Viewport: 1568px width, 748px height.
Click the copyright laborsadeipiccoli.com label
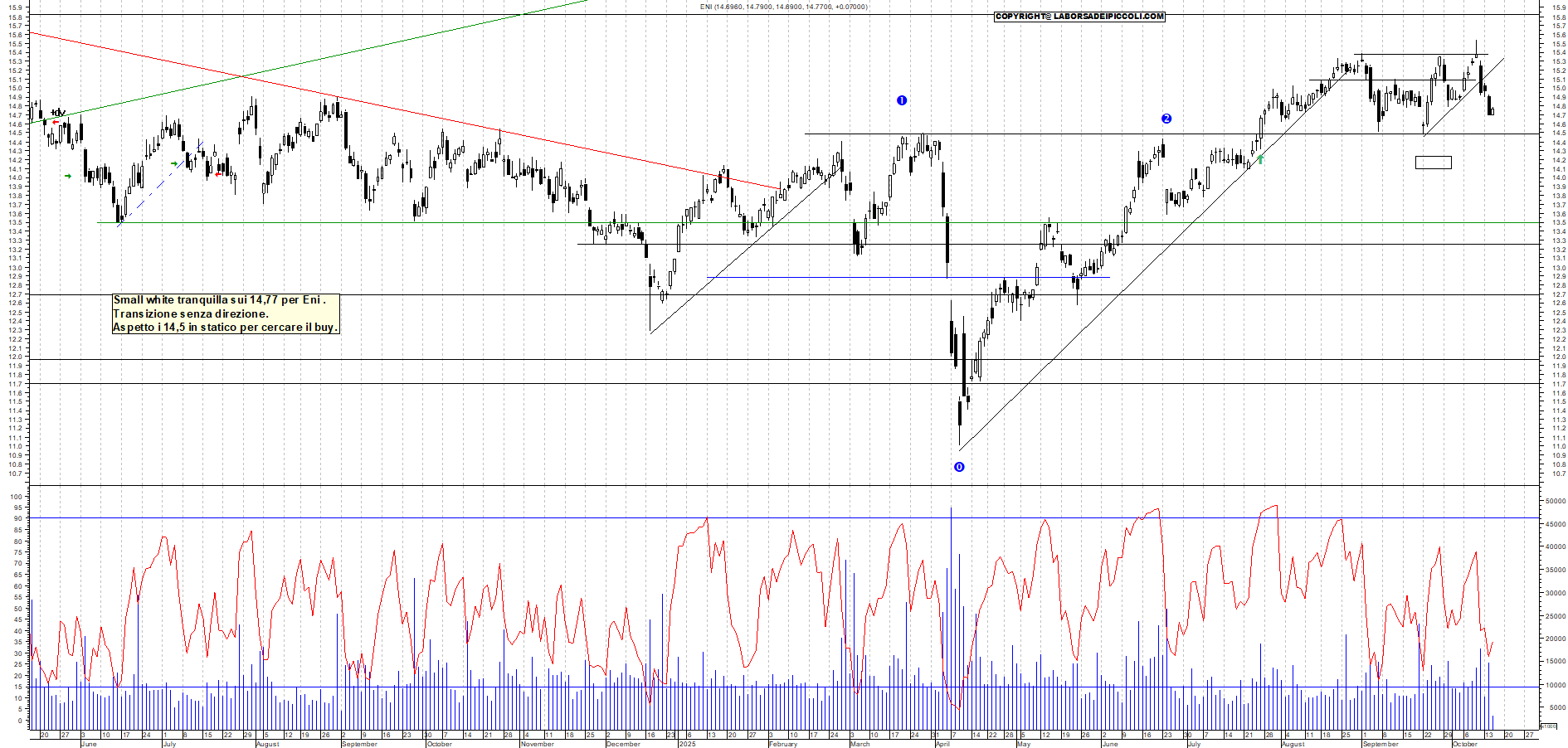(x=1079, y=17)
